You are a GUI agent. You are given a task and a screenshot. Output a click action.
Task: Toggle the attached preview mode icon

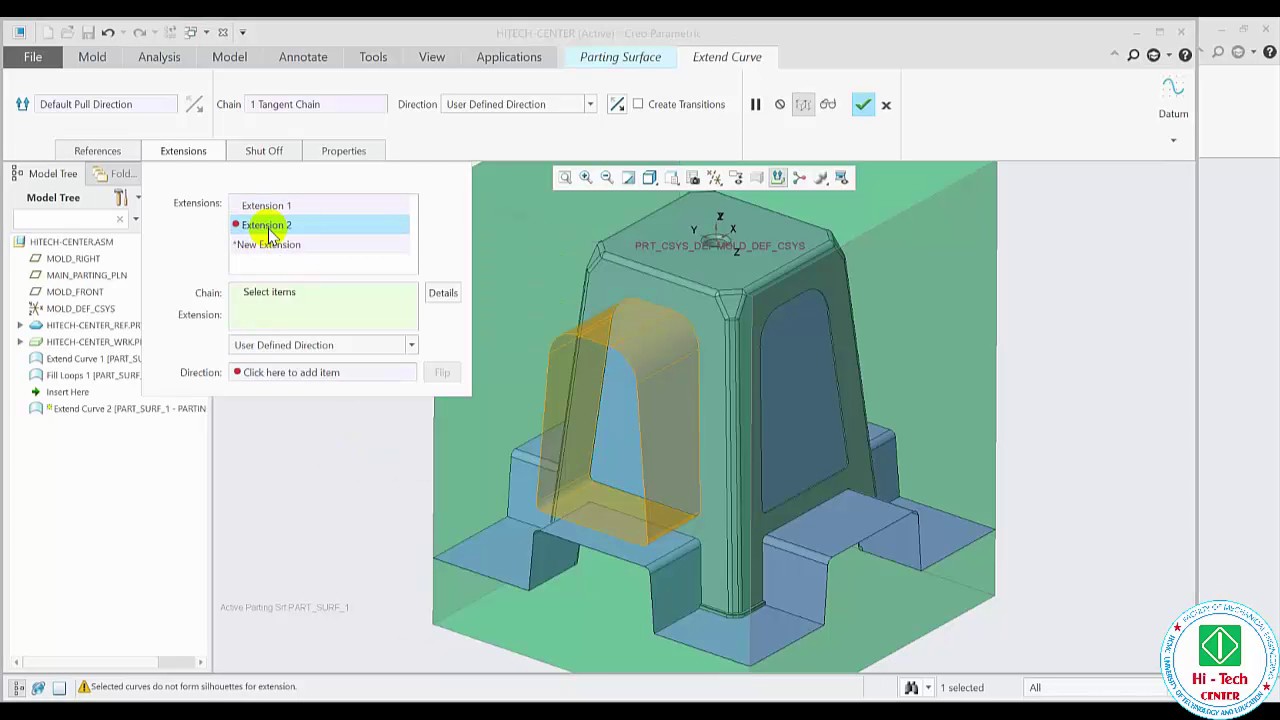click(x=803, y=104)
